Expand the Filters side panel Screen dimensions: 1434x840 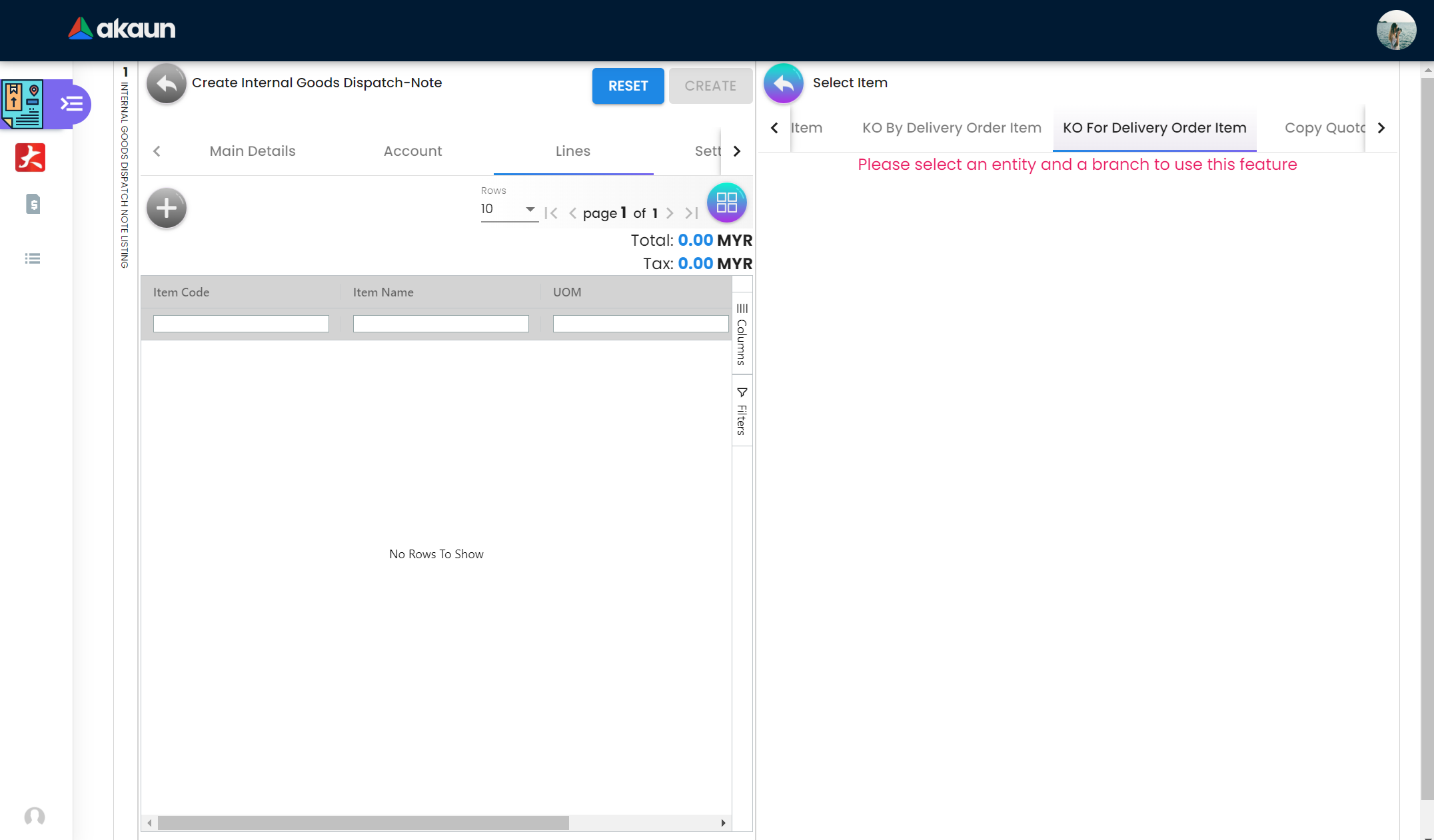click(742, 412)
